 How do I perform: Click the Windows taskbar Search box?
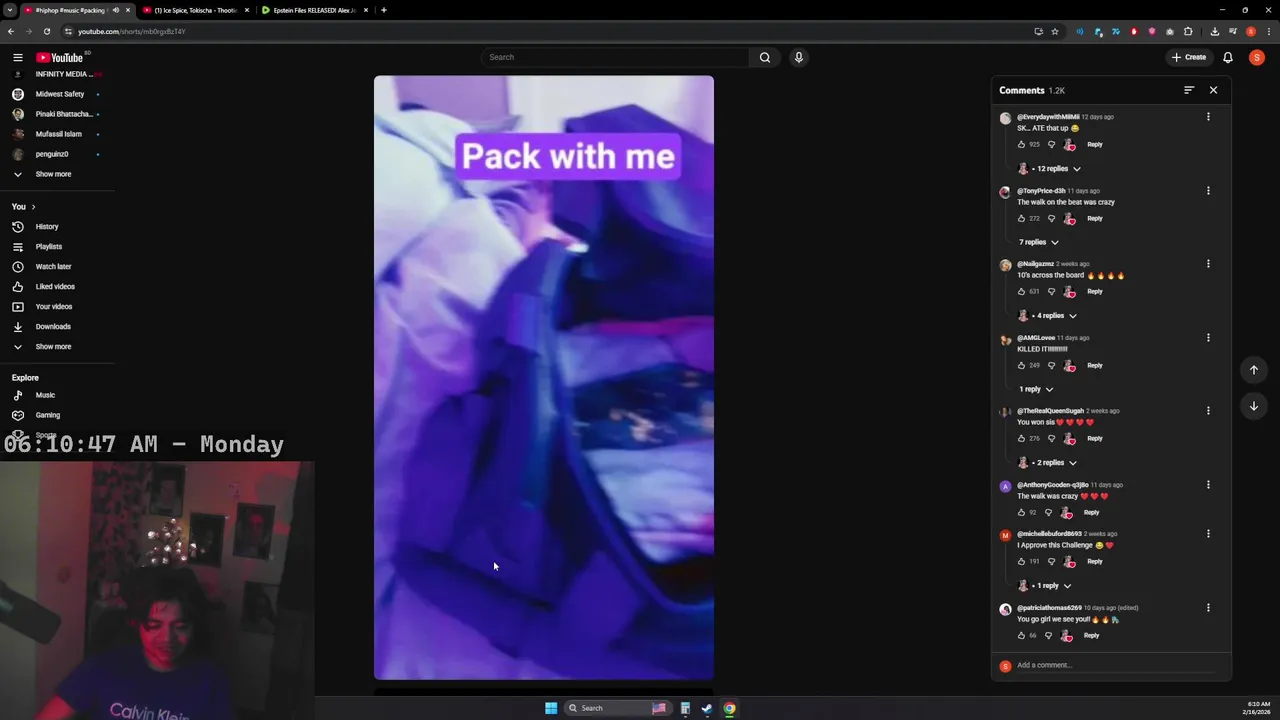point(616,708)
